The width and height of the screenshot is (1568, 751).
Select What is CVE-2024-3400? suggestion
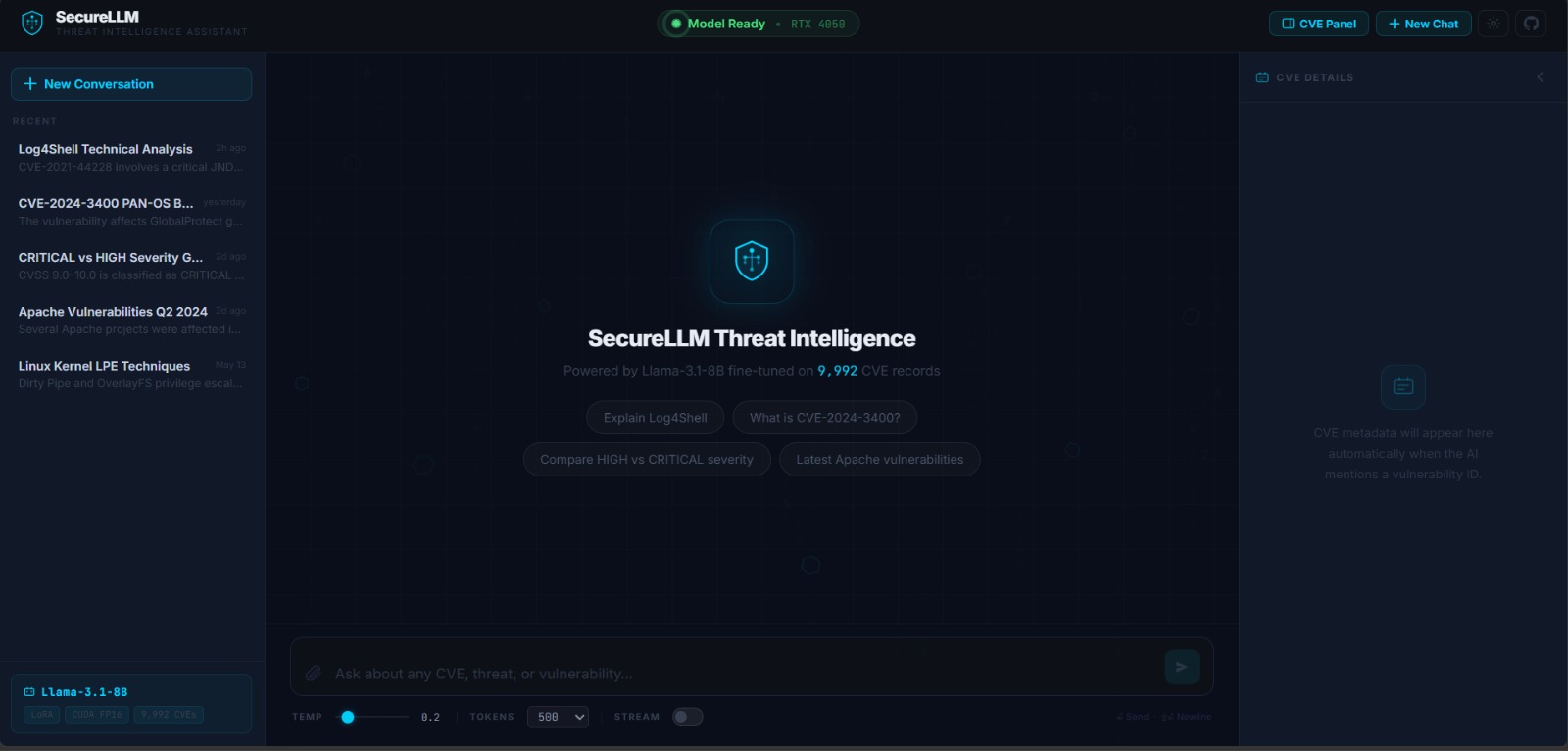tap(825, 418)
